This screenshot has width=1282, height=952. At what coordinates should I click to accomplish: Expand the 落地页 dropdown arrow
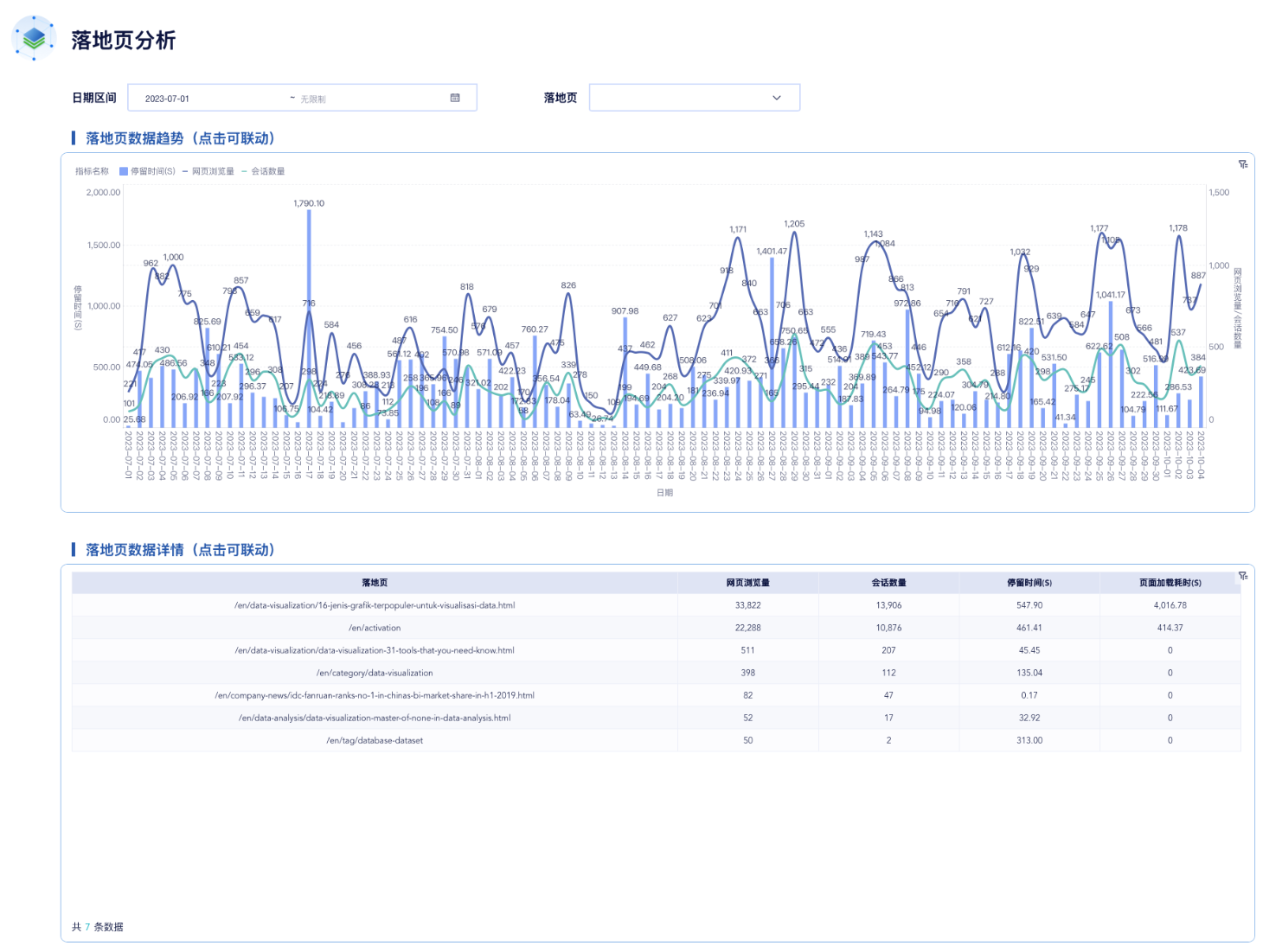click(776, 98)
